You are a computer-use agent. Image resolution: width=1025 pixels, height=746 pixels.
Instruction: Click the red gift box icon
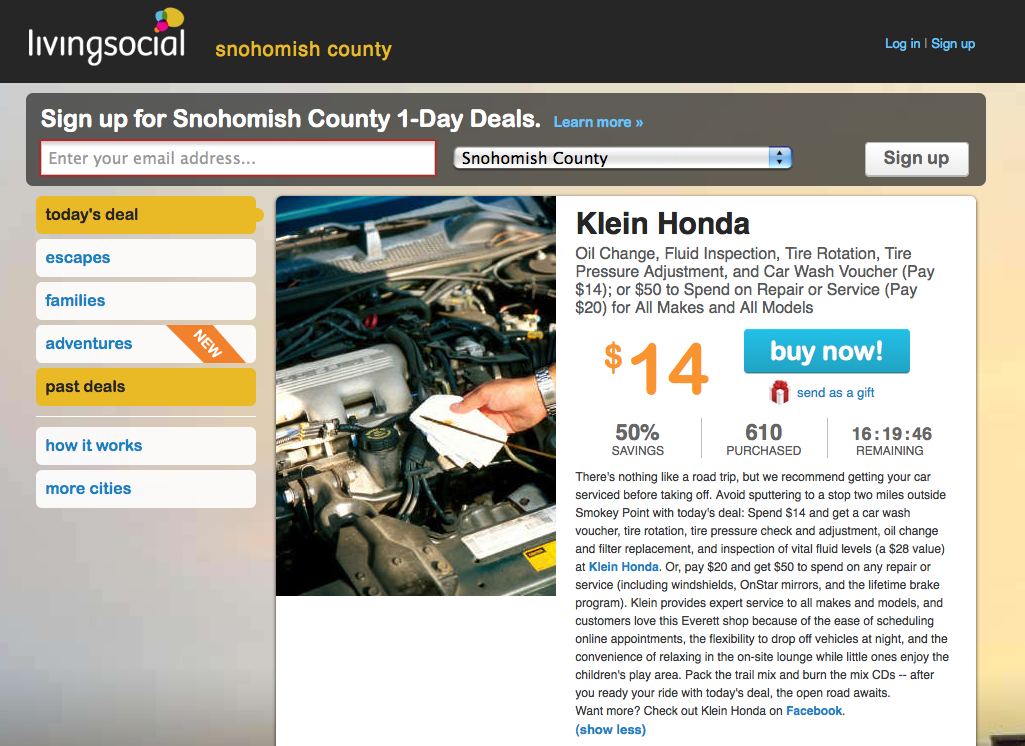(779, 392)
